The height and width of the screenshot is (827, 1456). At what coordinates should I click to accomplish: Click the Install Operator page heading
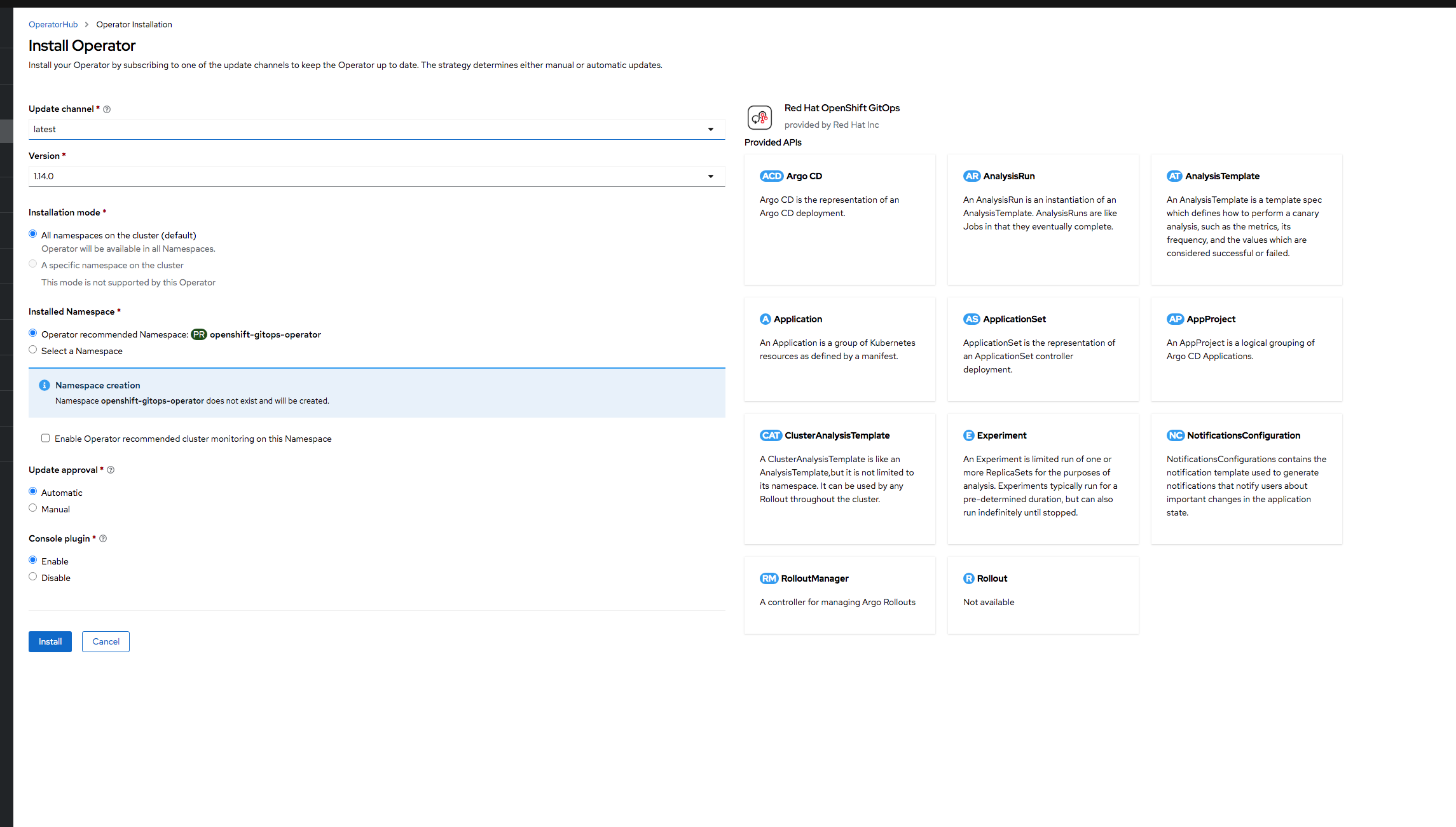click(x=82, y=46)
